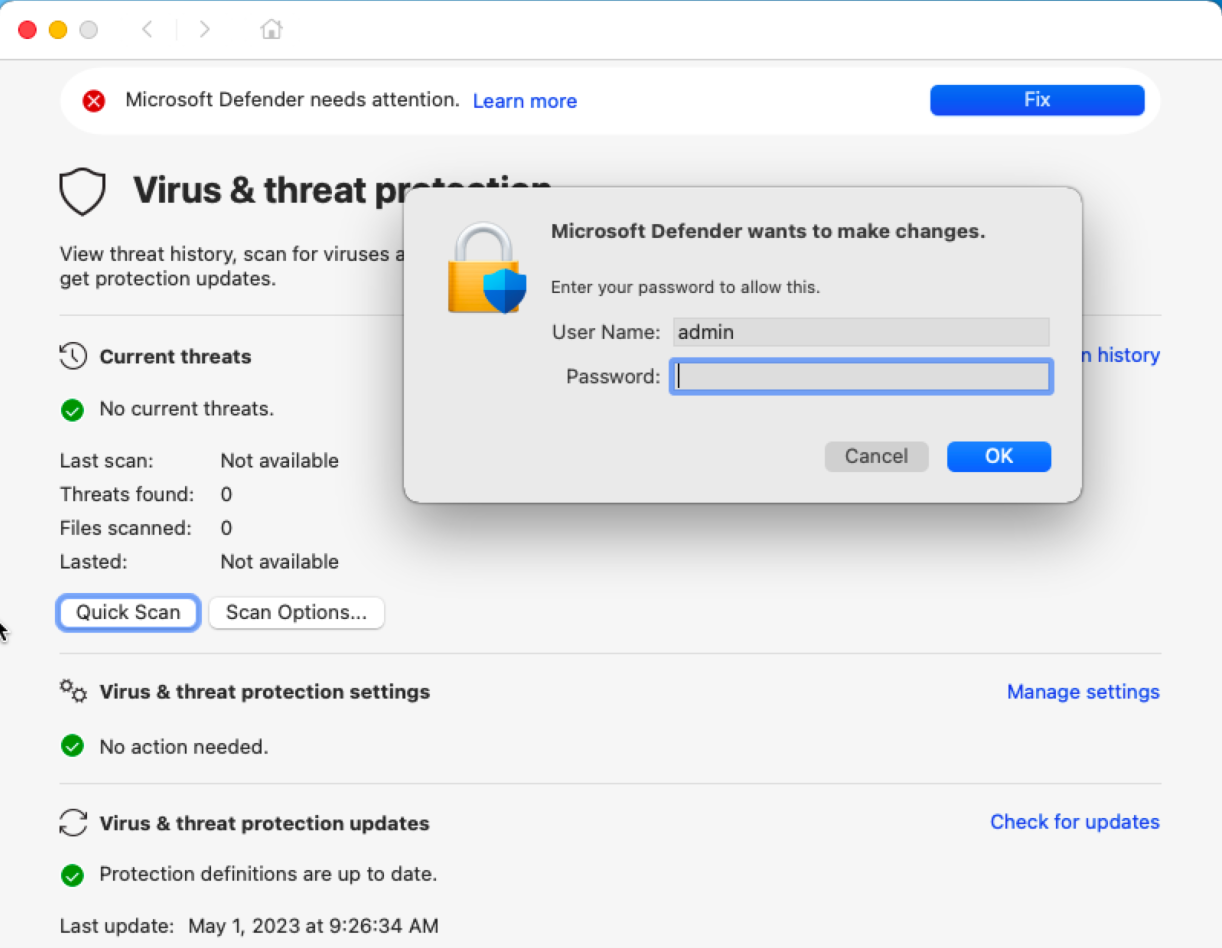This screenshot has width=1222, height=948.
Task: Click the red error icon in banner
Action: click(94, 100)
